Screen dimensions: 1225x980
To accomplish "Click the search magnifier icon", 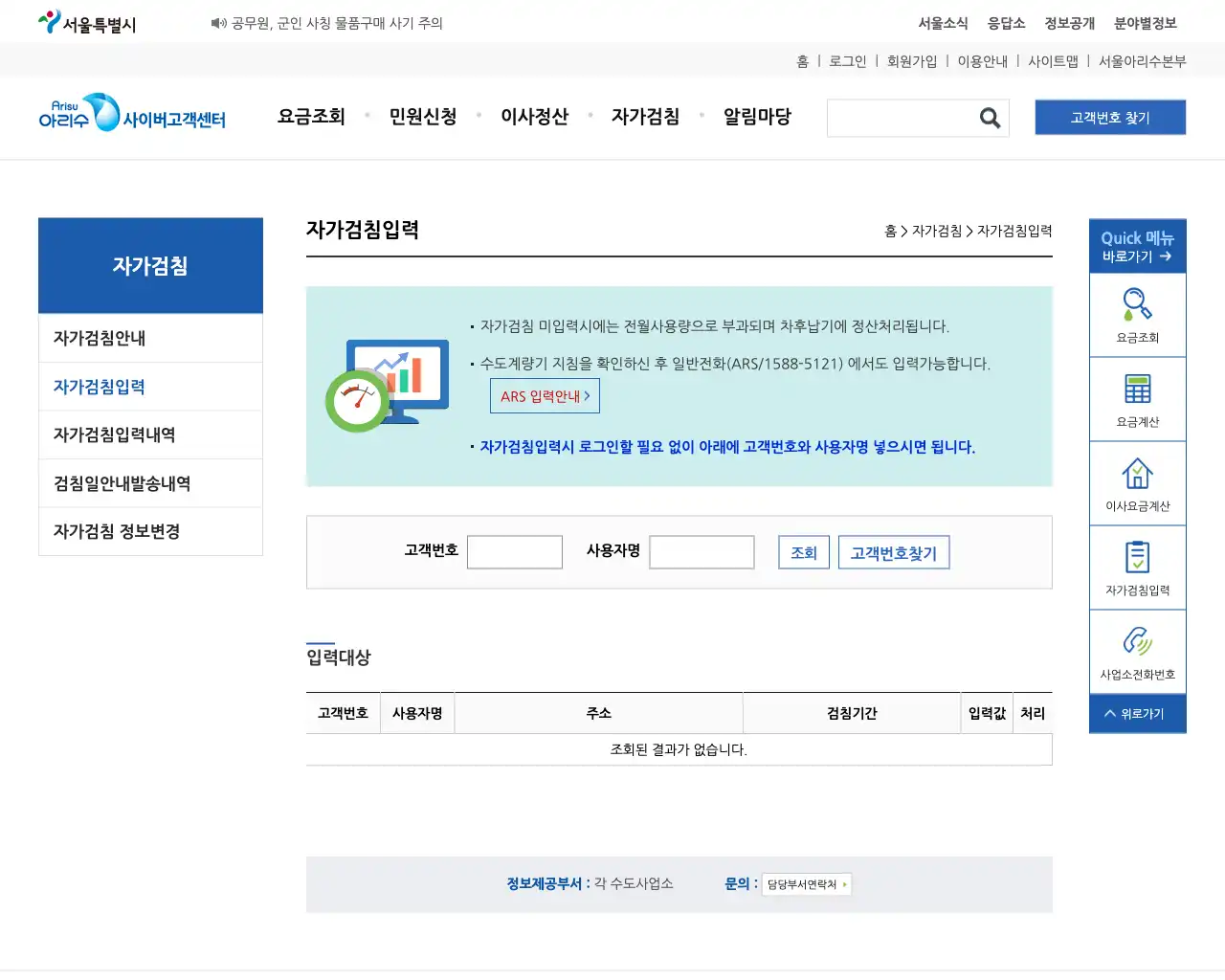I will [x=989, y=118].
